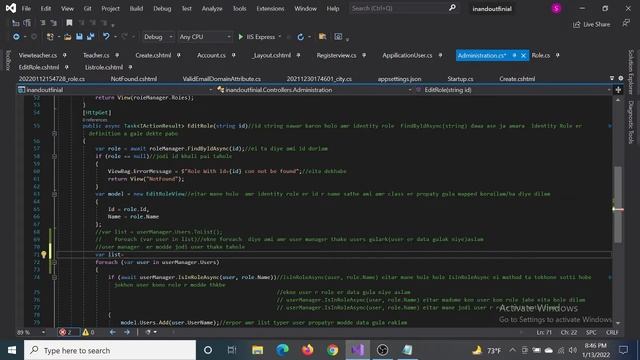Click the Live Share button
640x360 pixels.
click(592, 24)
